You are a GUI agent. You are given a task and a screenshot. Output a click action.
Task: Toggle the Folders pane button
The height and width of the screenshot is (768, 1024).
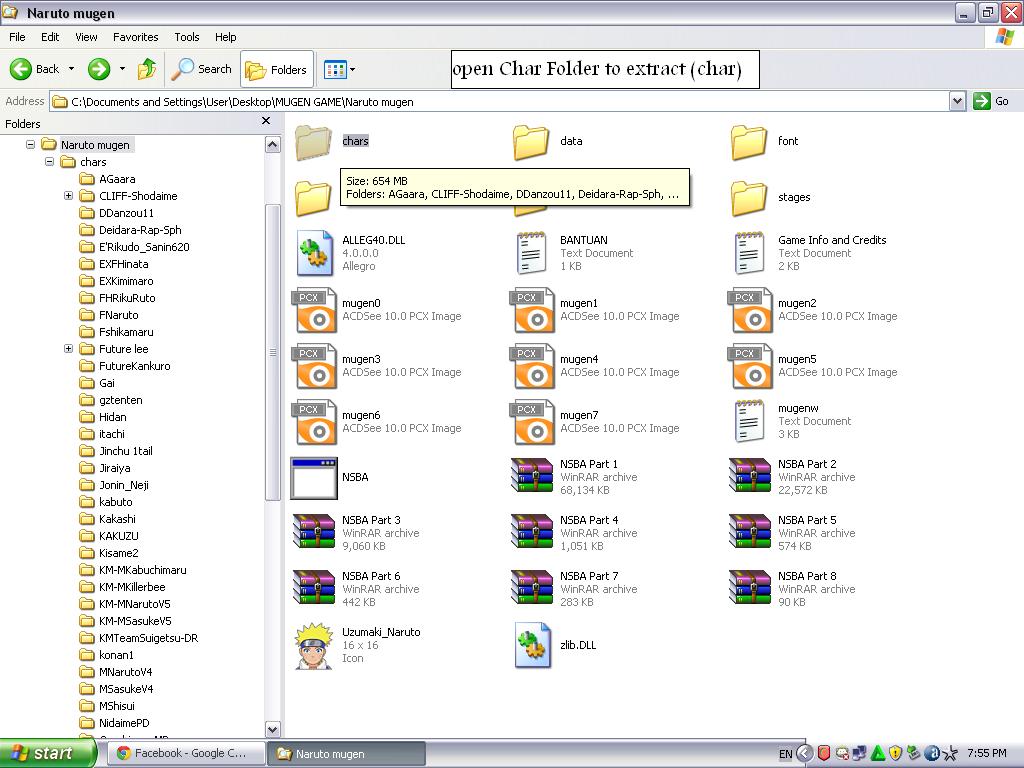(277, 69)
